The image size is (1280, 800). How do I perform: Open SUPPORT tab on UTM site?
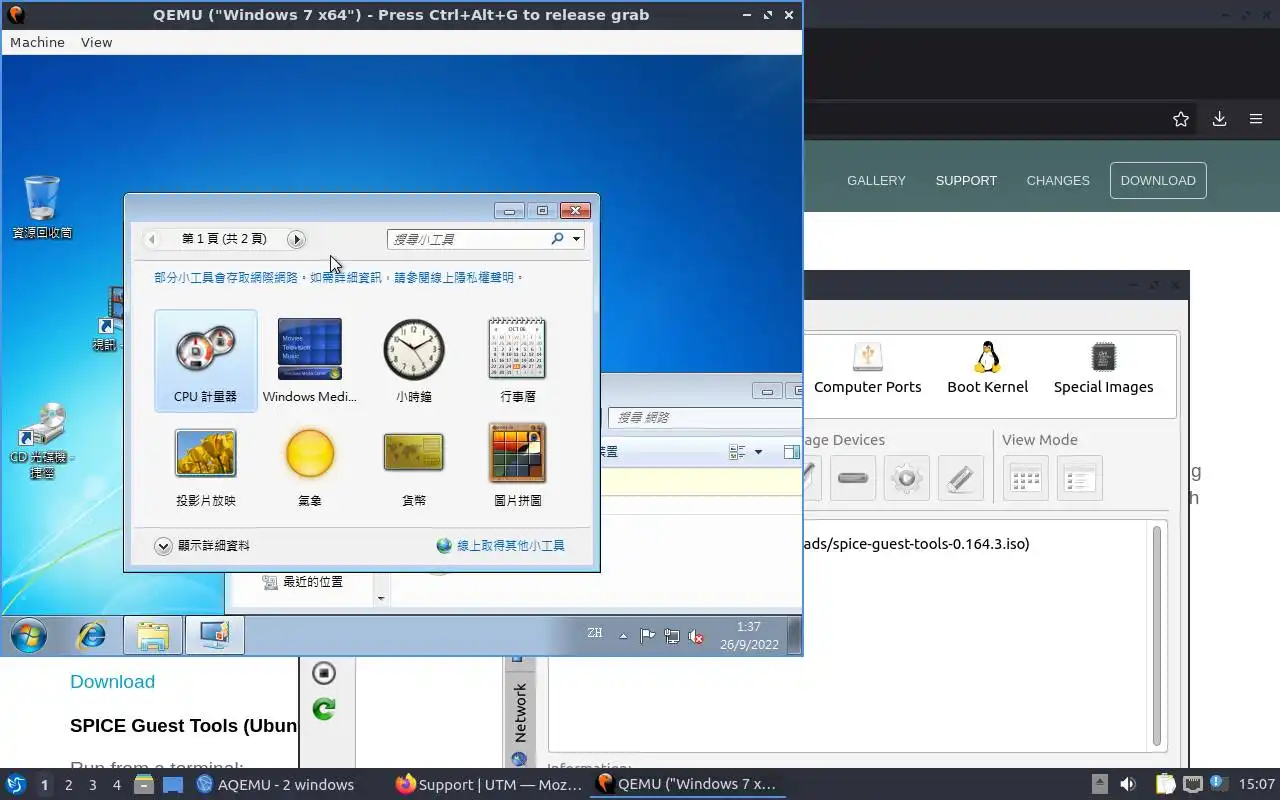pos(966,180)
